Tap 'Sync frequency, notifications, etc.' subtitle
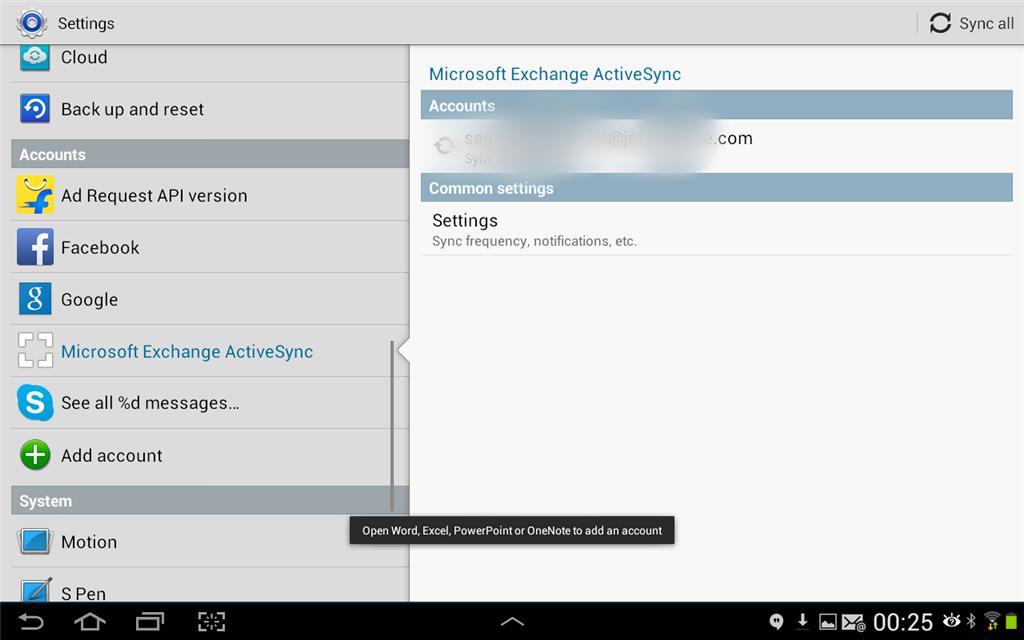1024x640 pixels. pos(534,241)
